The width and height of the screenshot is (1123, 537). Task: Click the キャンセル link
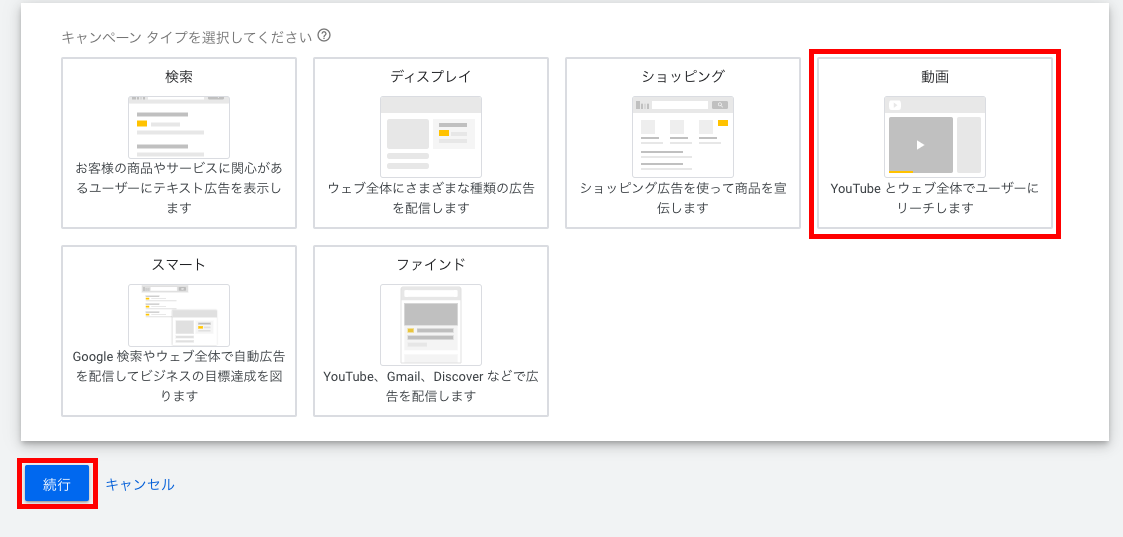coord(140,484)
